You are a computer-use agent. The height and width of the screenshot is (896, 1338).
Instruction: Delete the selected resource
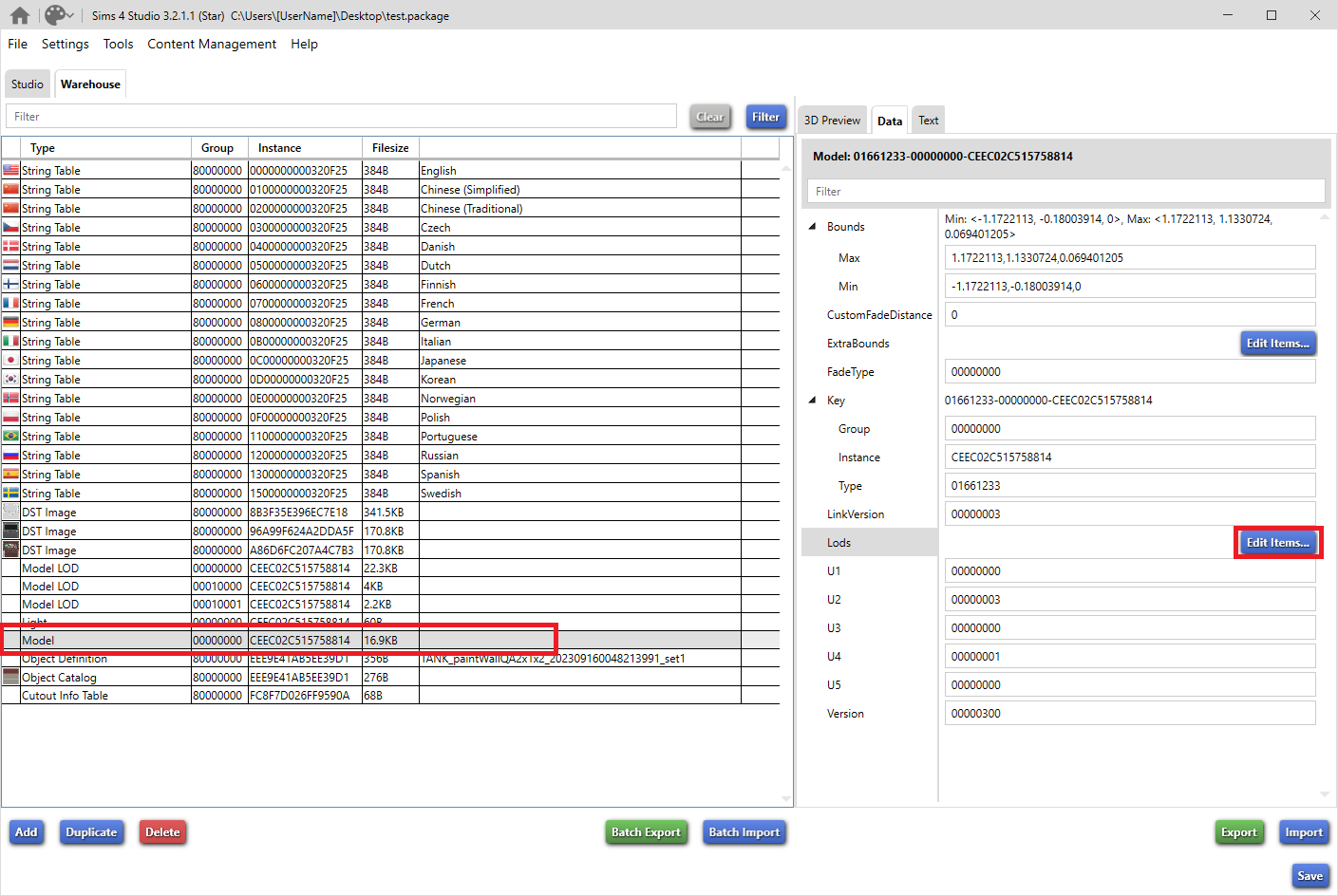[162, 832]
